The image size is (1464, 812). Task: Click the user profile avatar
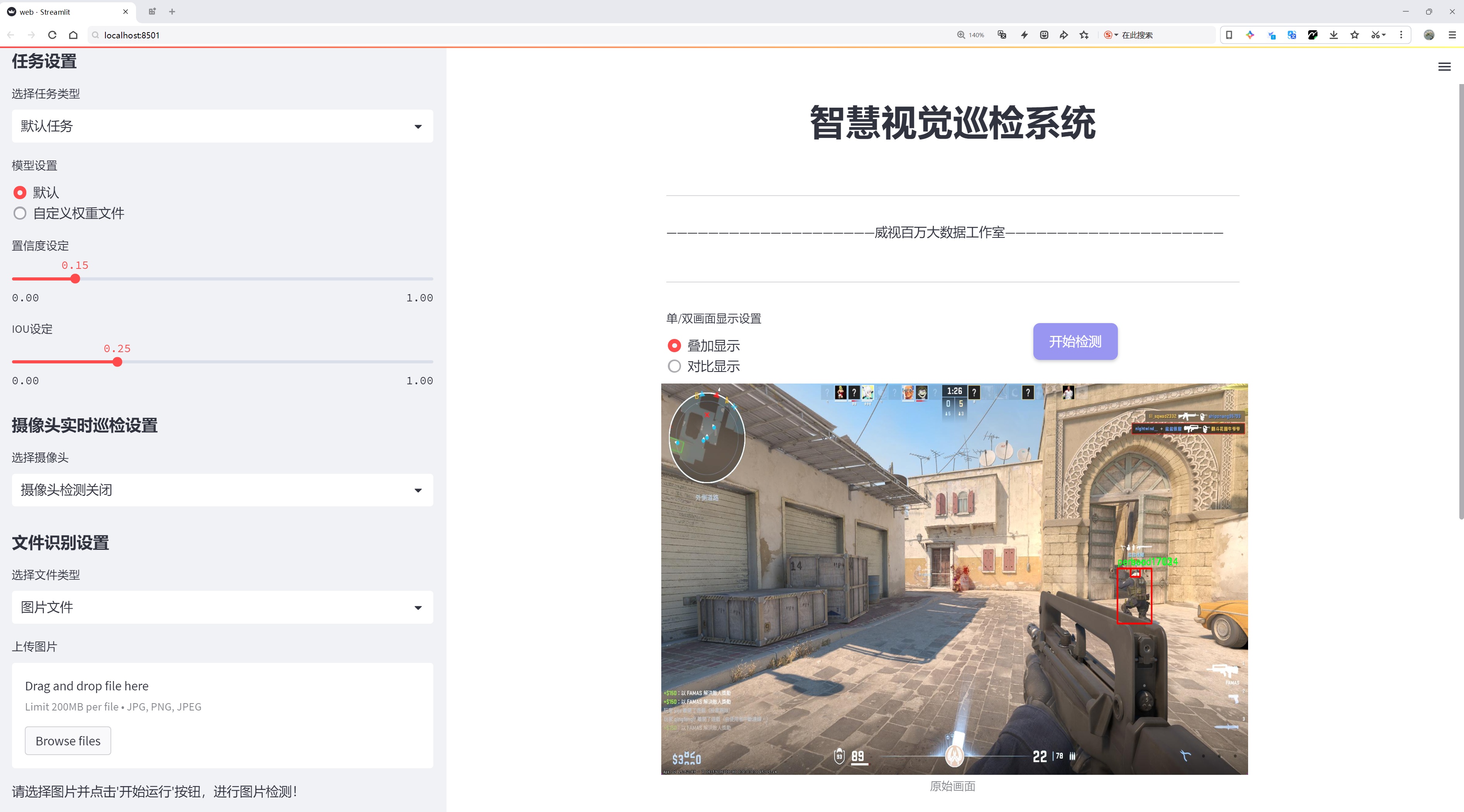pyautogui.click(x=1429, y=35)
